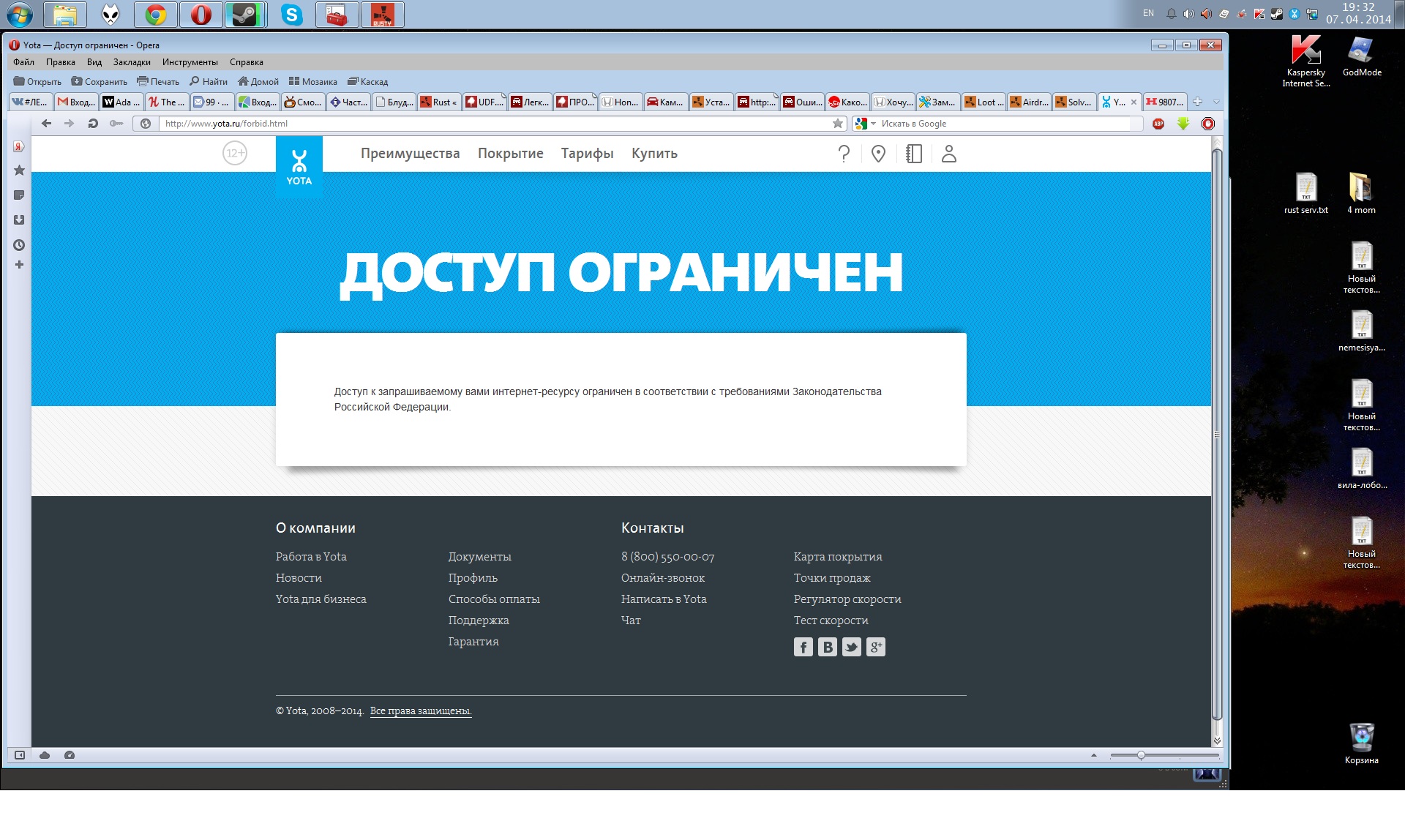Open the Покрытие navigation link

[510, 154]
